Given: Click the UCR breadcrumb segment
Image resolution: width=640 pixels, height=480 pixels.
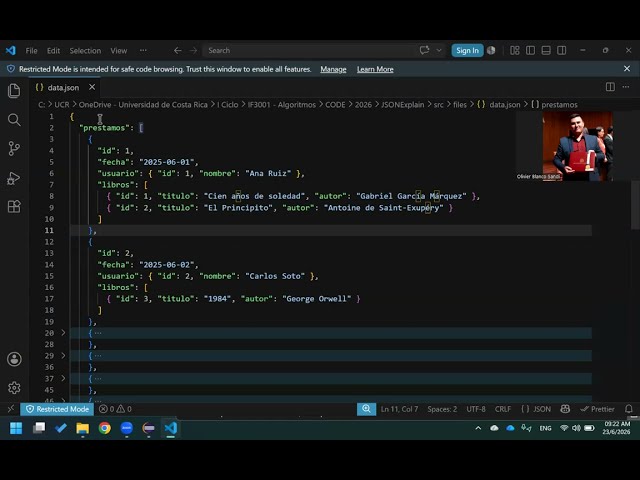Looking at the screenshot, I should coord(62,104).
